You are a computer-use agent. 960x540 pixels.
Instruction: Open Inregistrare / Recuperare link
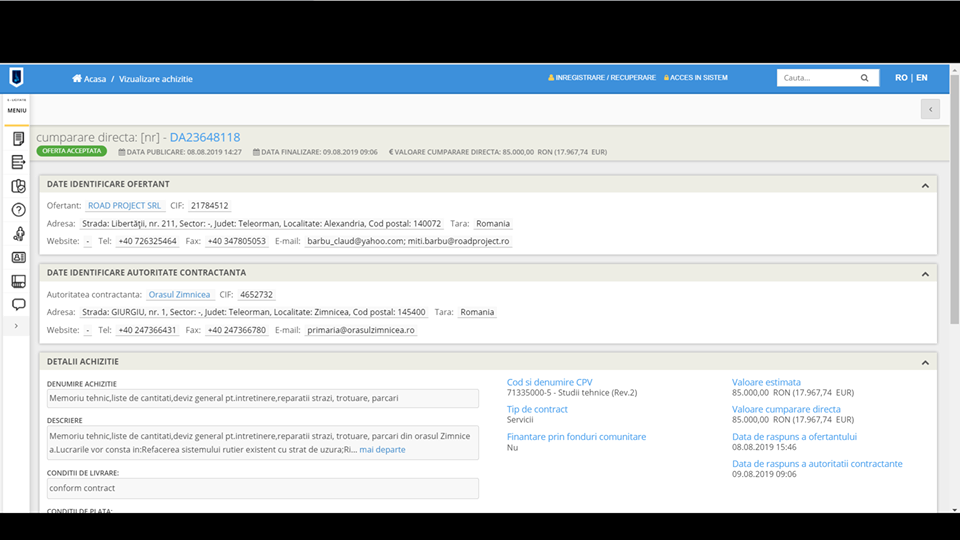602,78
